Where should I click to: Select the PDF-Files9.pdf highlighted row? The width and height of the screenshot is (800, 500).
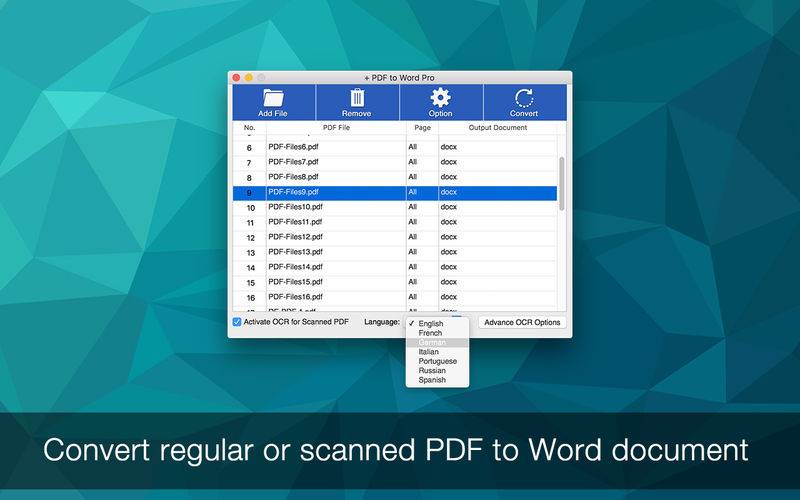[336, 192]
